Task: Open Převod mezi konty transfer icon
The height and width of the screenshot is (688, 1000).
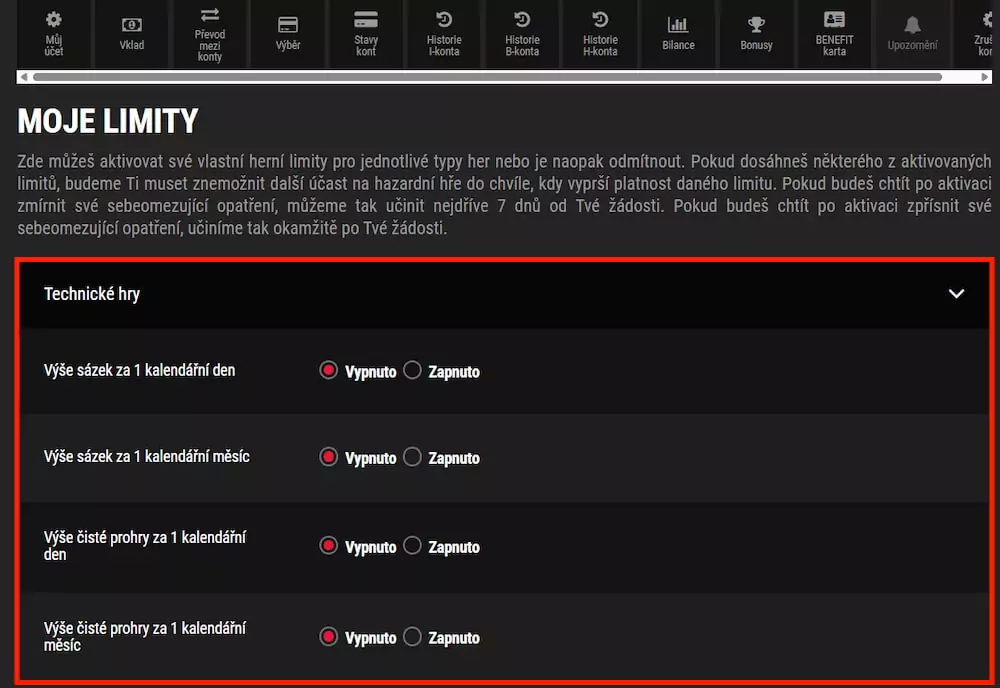Action: [210, 14]
